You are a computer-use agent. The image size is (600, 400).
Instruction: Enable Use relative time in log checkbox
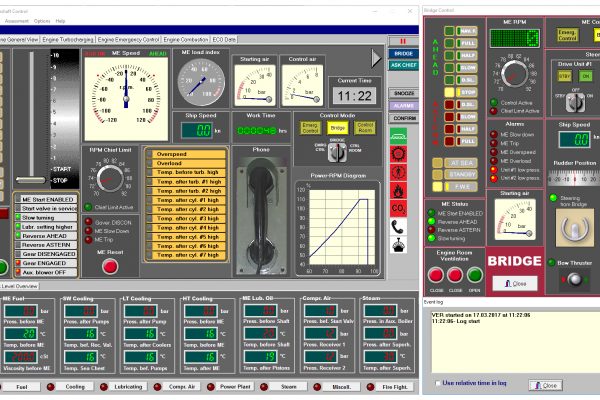pyautogui.click(x=438, y=383)
